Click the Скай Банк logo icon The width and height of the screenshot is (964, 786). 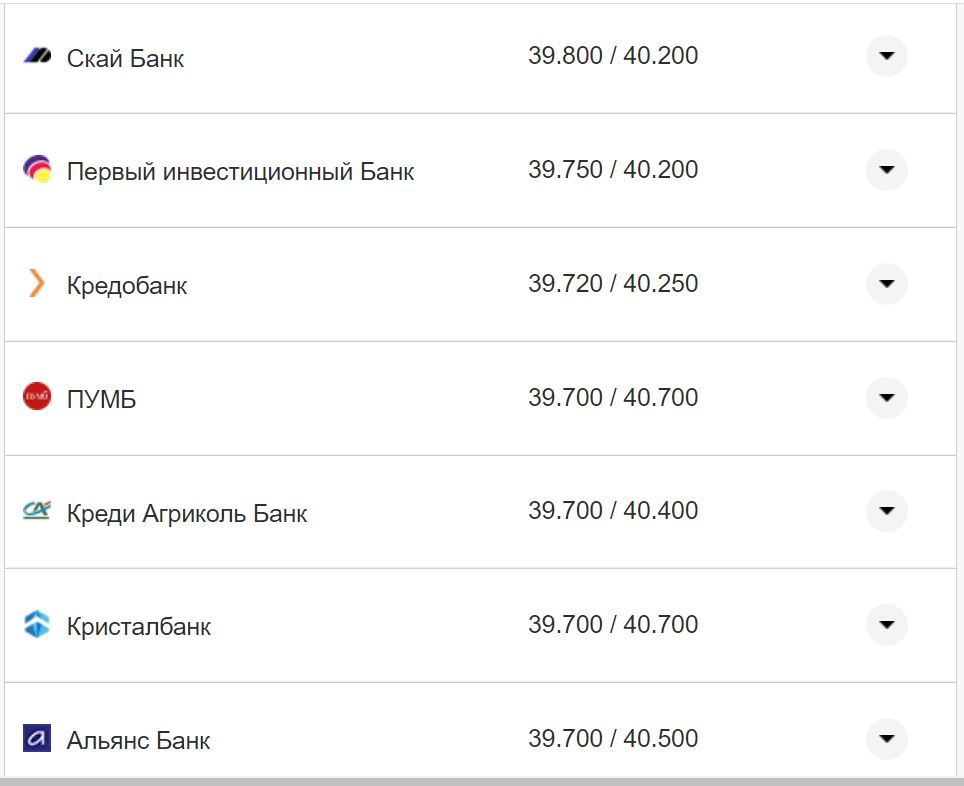point(37,57)
